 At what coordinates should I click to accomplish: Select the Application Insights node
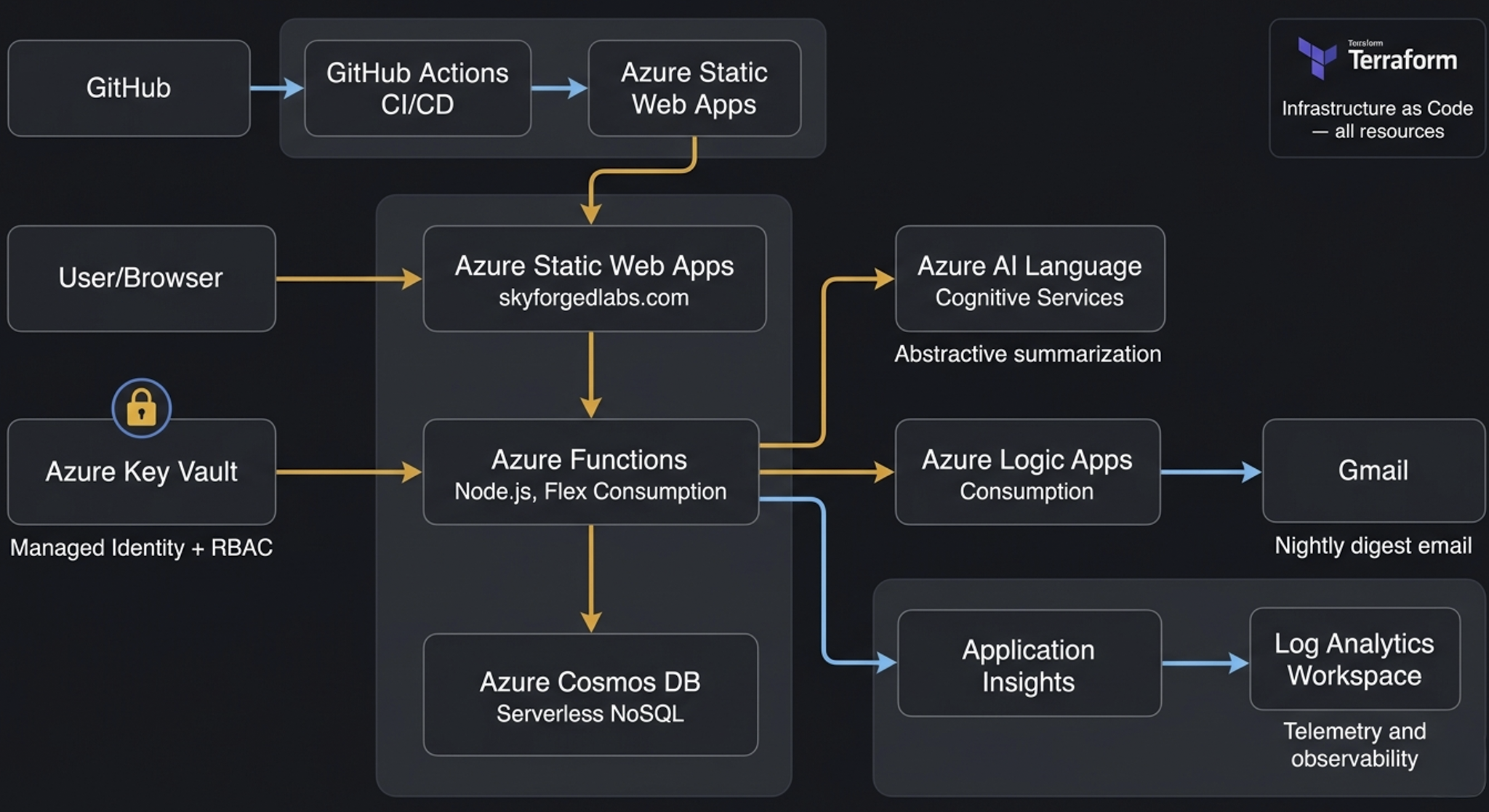(x=1029, y=663)
